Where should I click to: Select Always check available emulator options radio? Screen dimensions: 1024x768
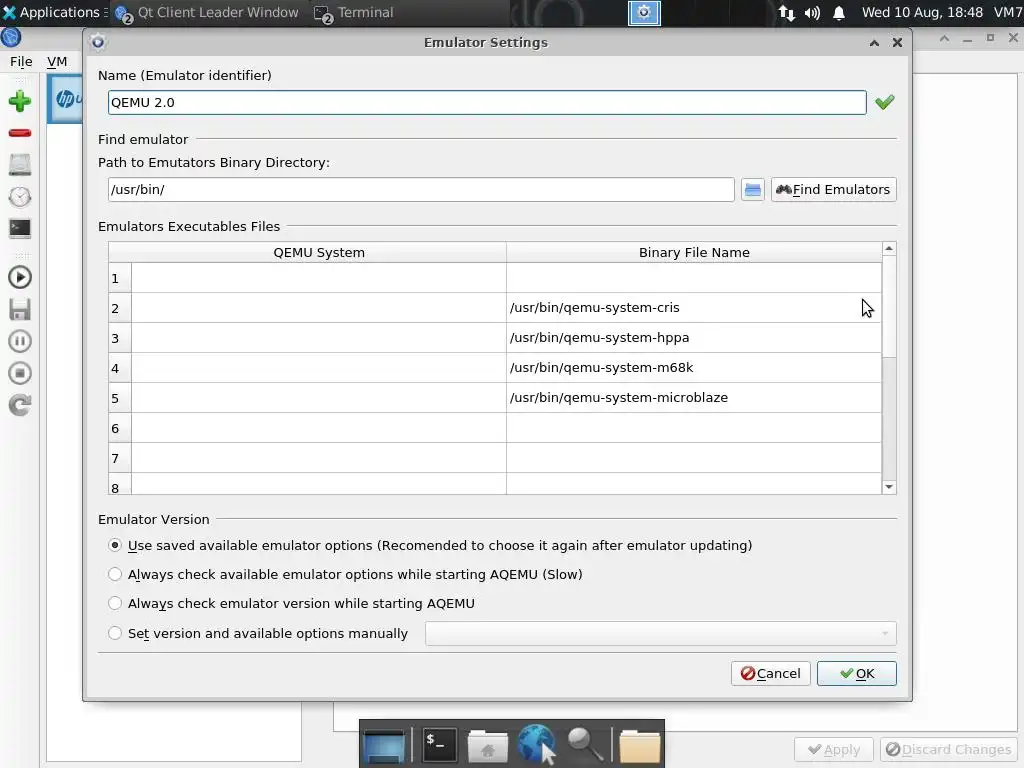(115, 574)
